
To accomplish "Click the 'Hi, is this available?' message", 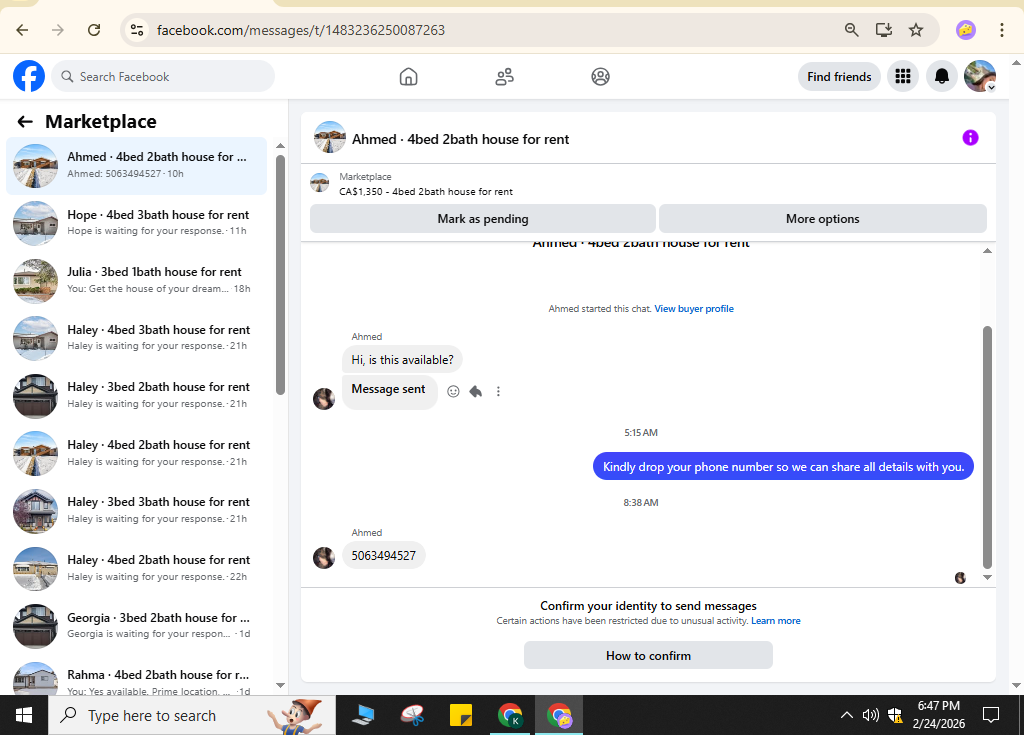I will point(402,359).
